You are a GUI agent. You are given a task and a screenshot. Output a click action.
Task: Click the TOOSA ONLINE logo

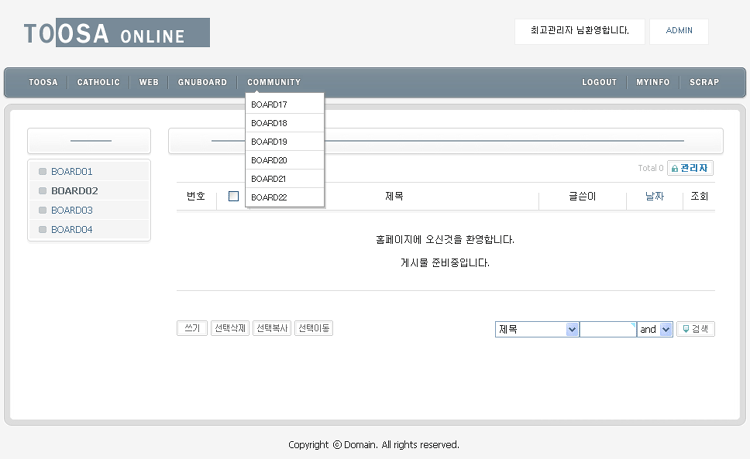point(116,33)
